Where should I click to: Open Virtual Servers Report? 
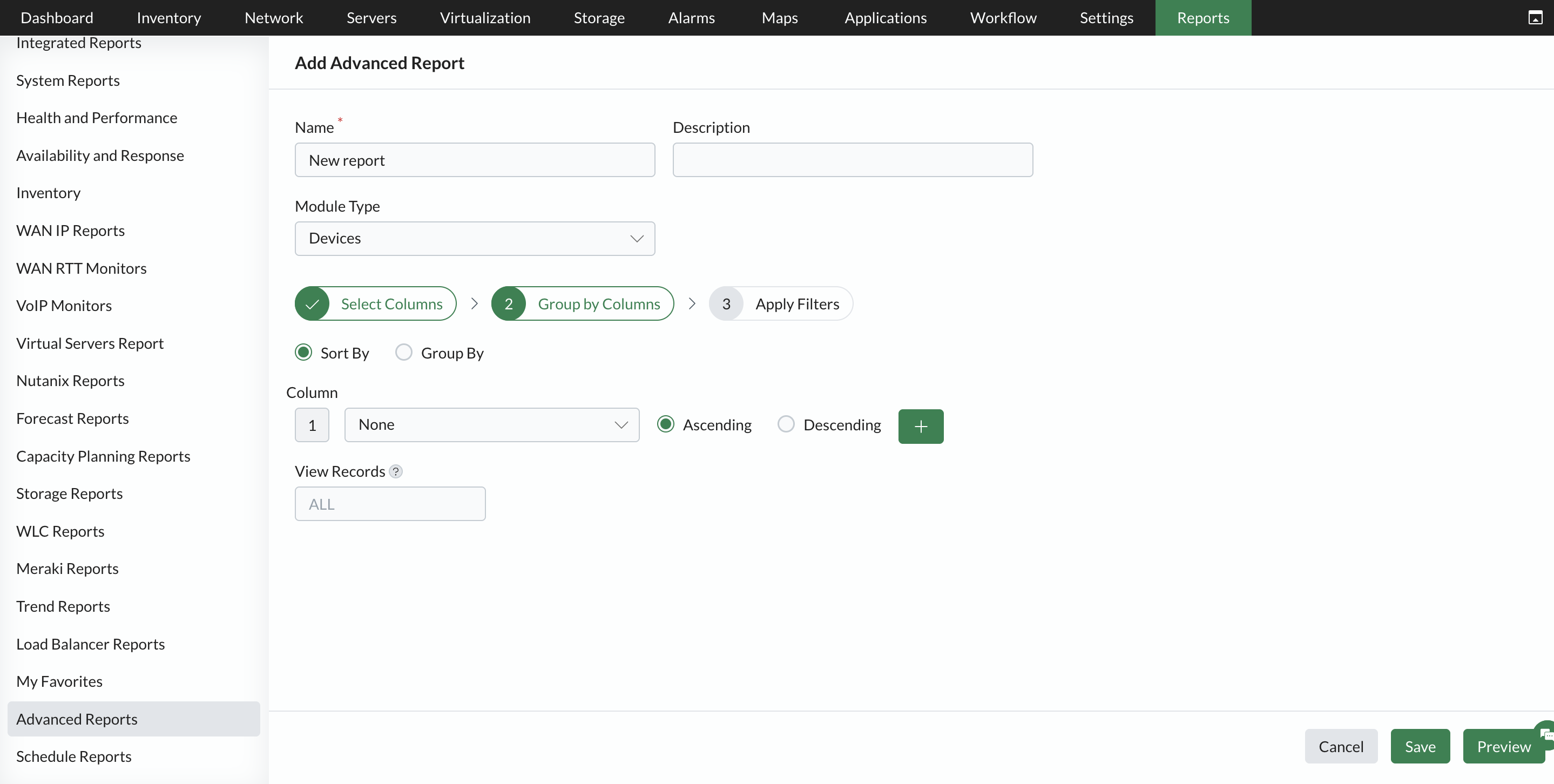(89, 343)
